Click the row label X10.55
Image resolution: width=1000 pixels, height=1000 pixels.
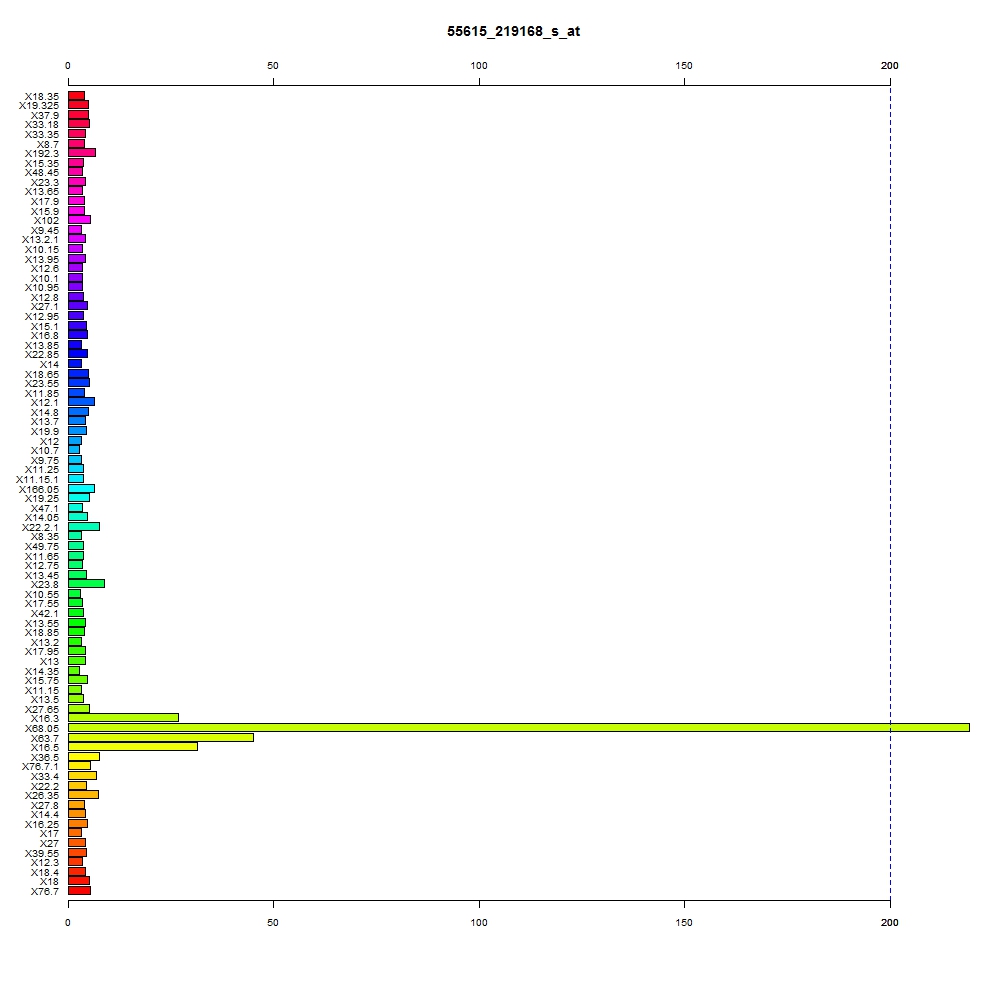(x=42, y=594)
